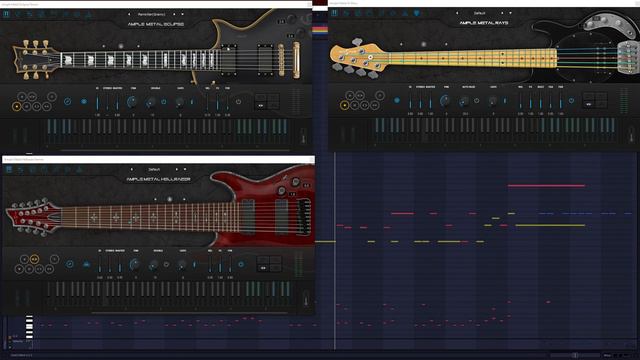Click the blue filled round icon in Hellrazer
The image size is (640, 360).
click(87, 264)
